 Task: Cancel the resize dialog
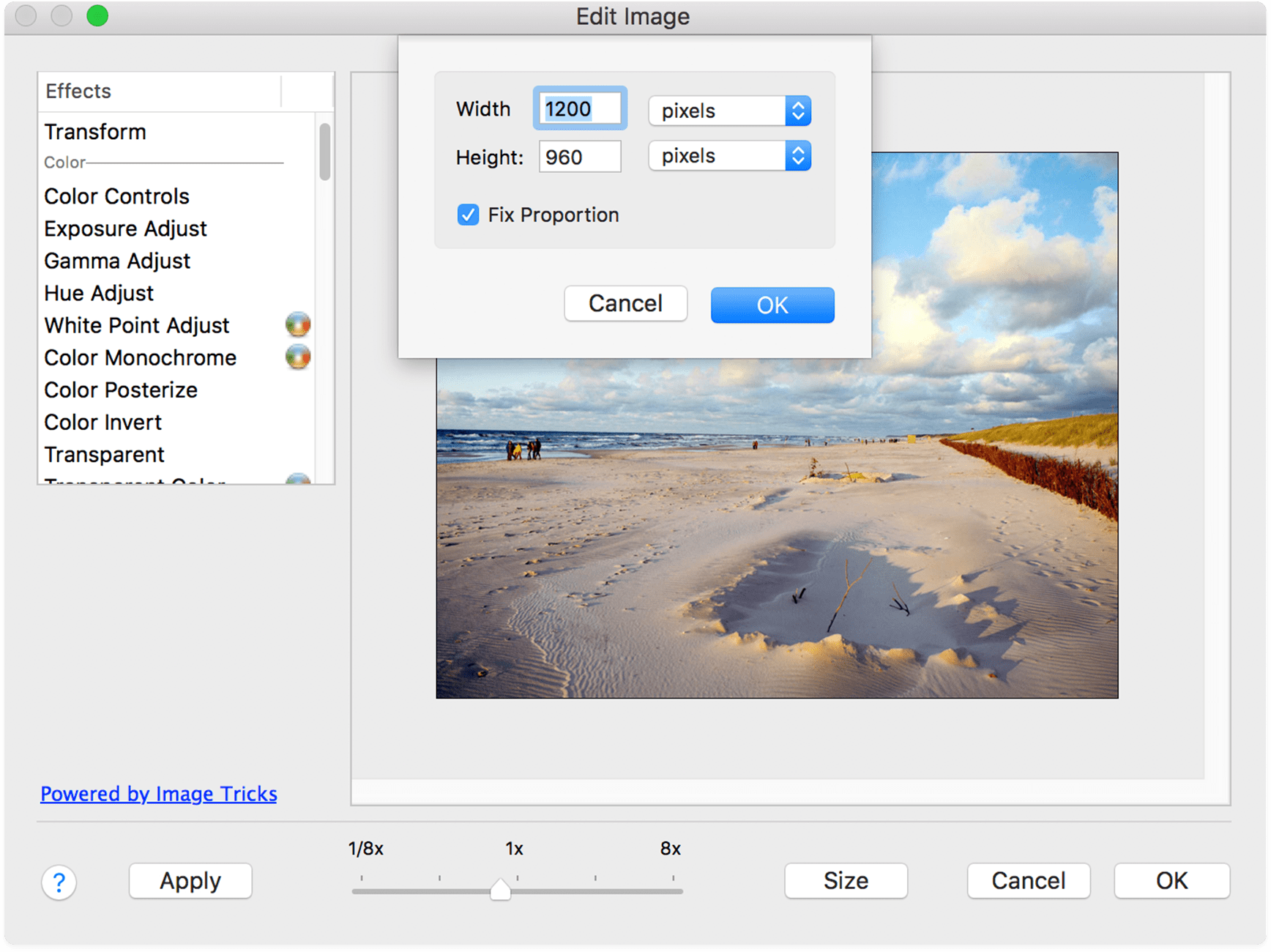point(625,303)
